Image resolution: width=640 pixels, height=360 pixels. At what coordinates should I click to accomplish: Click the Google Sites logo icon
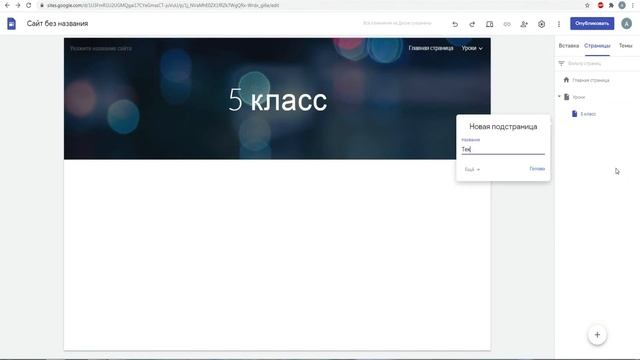click(11, 24)
